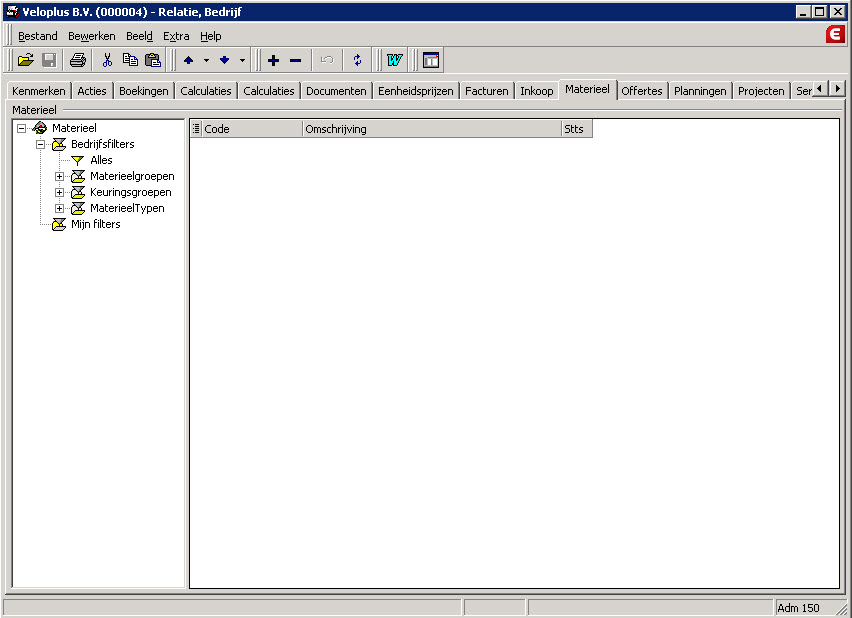852x618 pixels.
Task: Click the Refresh arrows icon
Action: [357, 60]
